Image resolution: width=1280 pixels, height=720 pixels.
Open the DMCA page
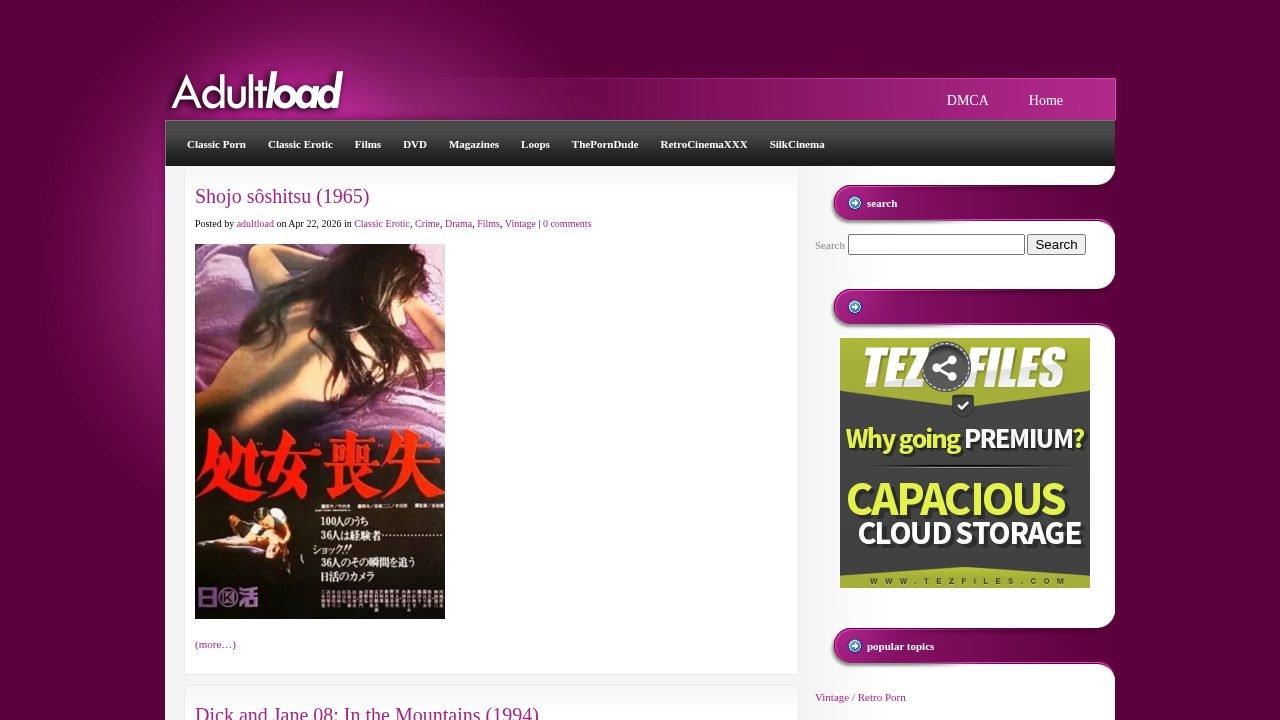click(968, 100)
